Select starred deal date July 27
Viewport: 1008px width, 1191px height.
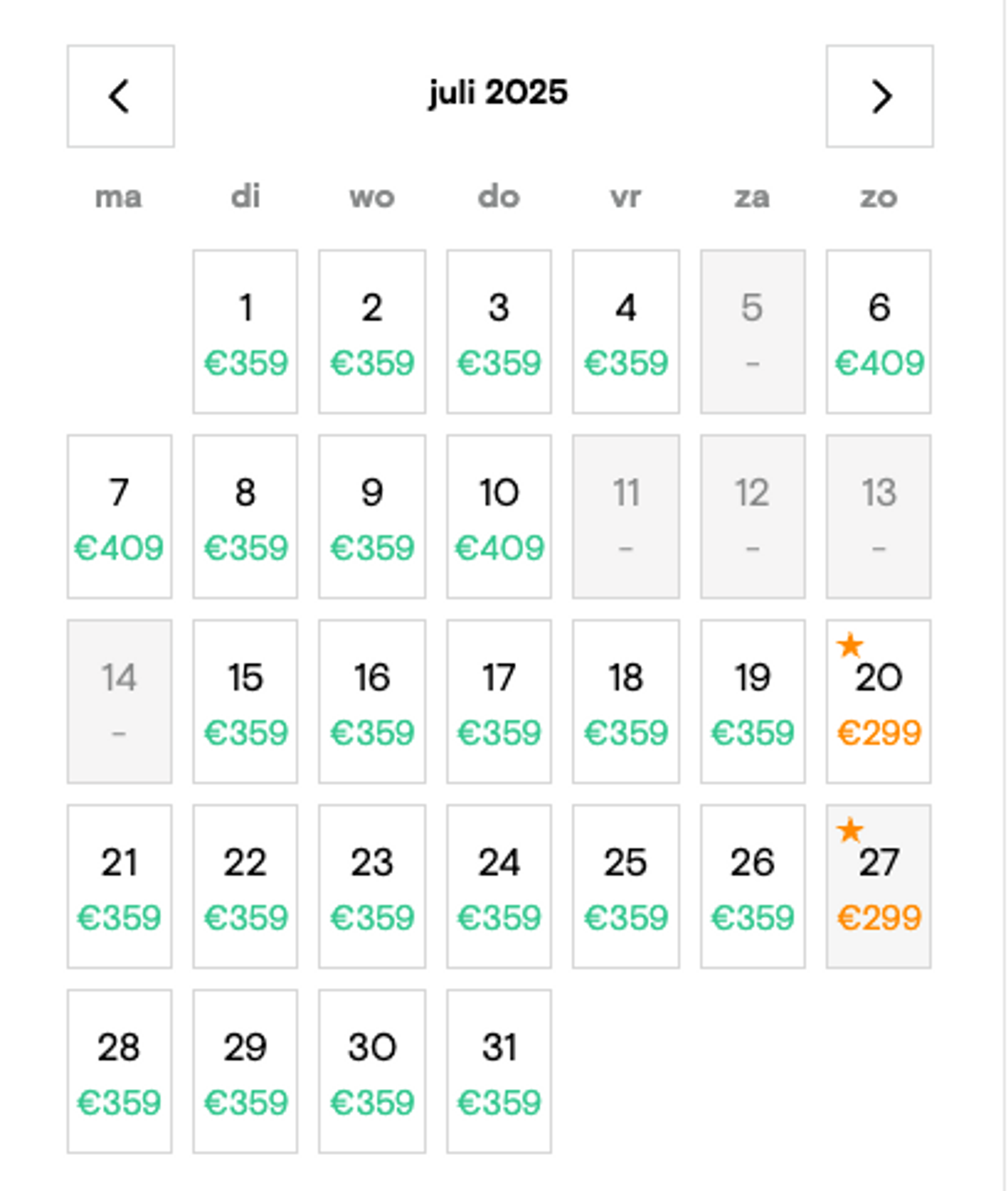pos(878,886)
